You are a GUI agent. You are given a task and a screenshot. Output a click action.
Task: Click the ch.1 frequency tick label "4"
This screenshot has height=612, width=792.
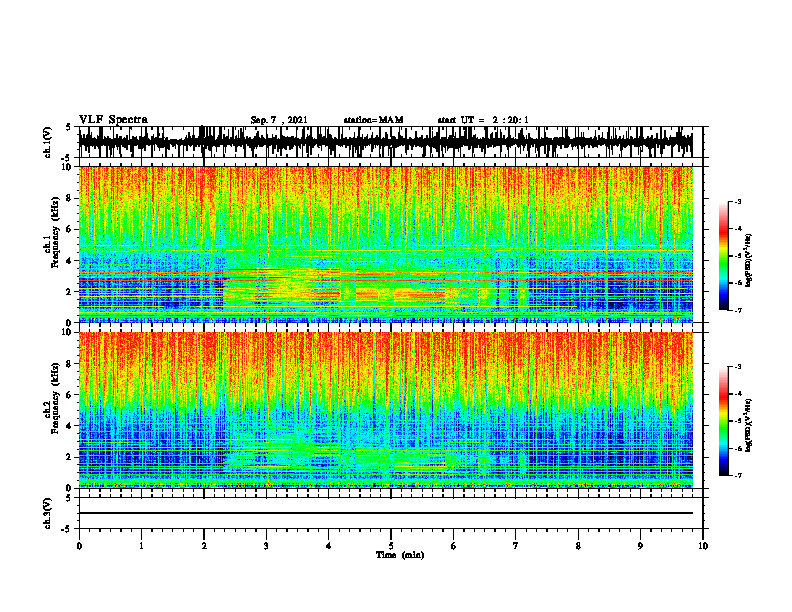(69, 261)
